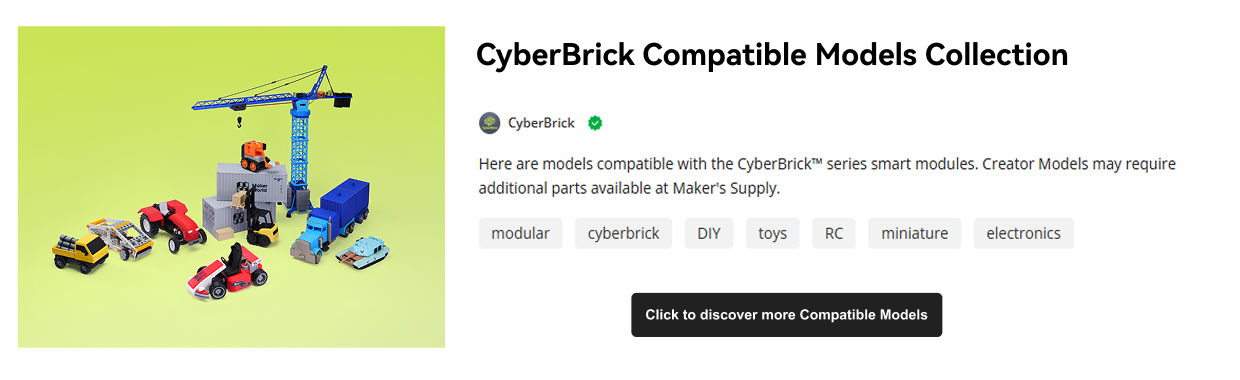1240x380 pixels.
Task: Click to discover more Compatible Models button
Action: (x=787, y=315)
